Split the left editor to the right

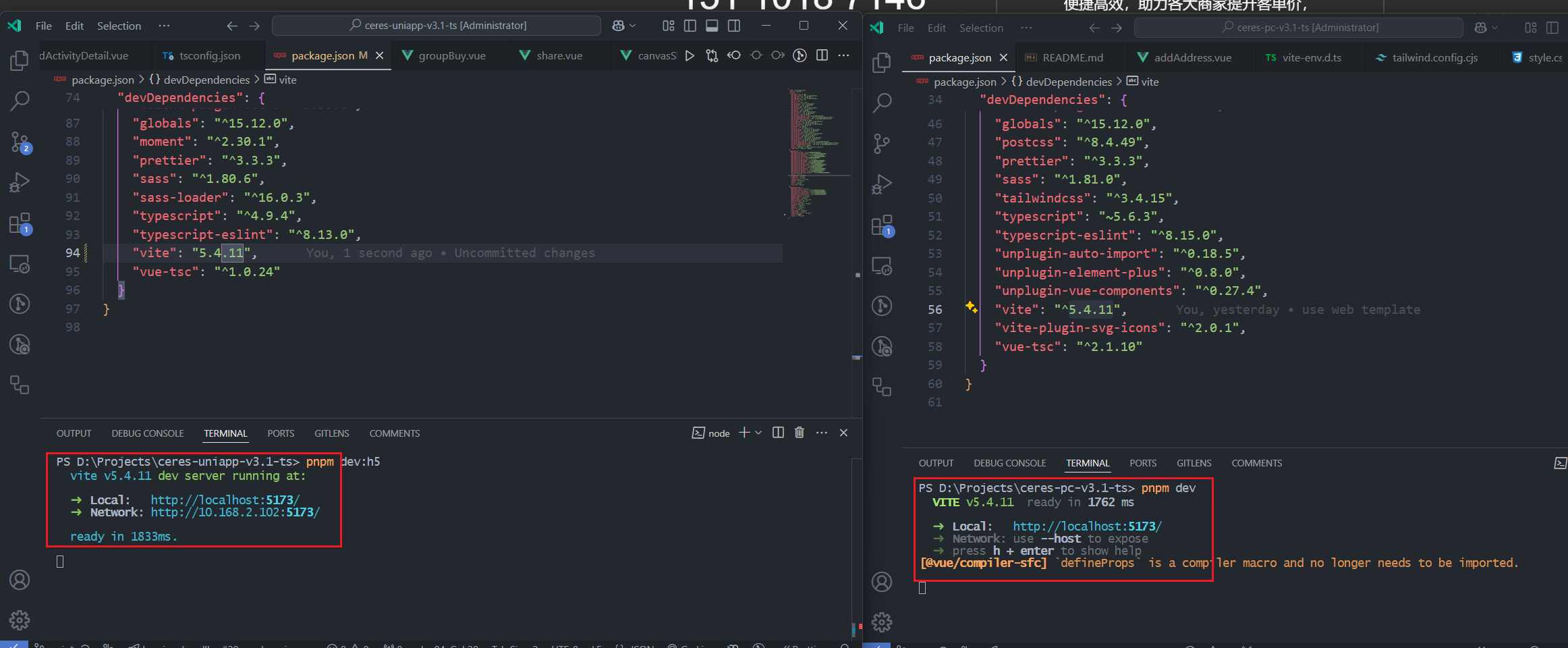pos(822,55)
